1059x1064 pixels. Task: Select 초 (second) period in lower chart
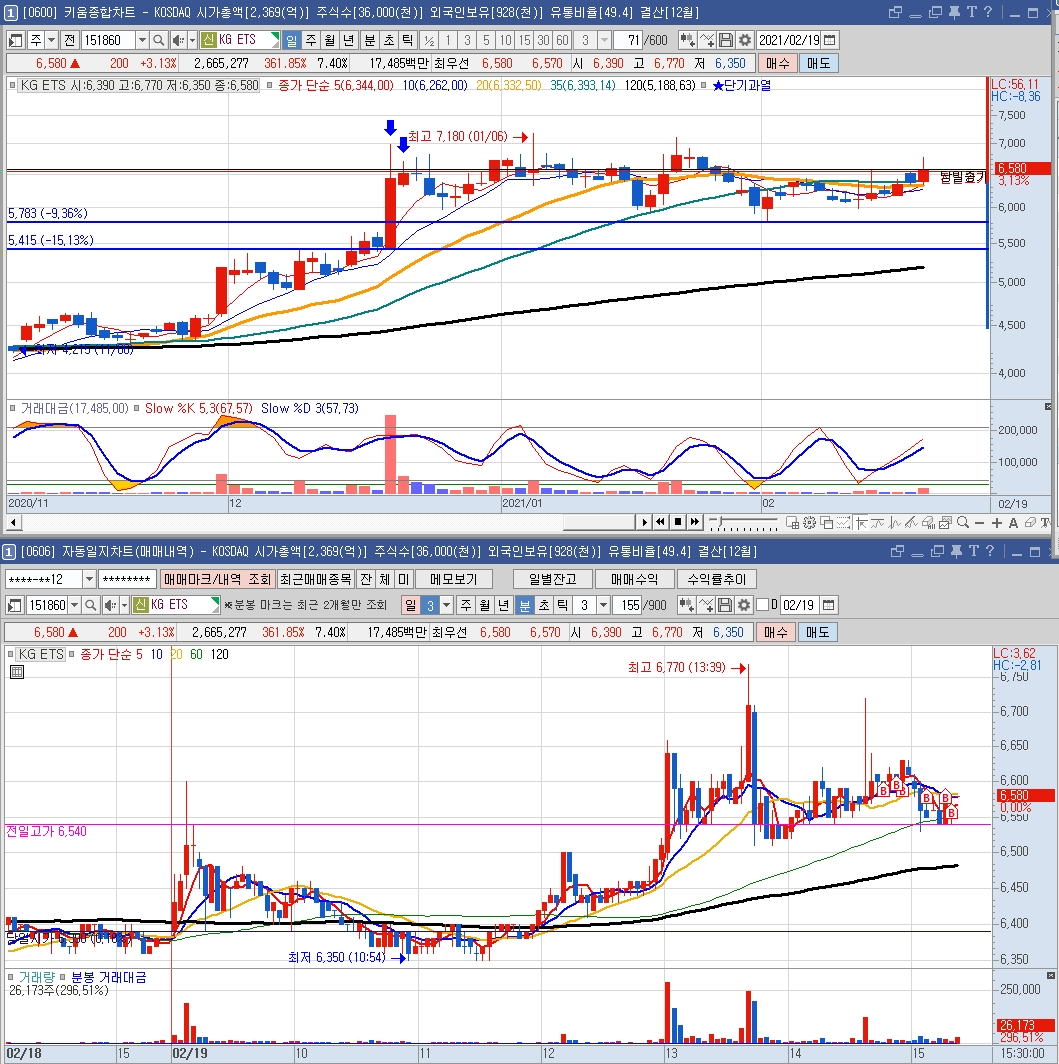click(x=544, y=605)
